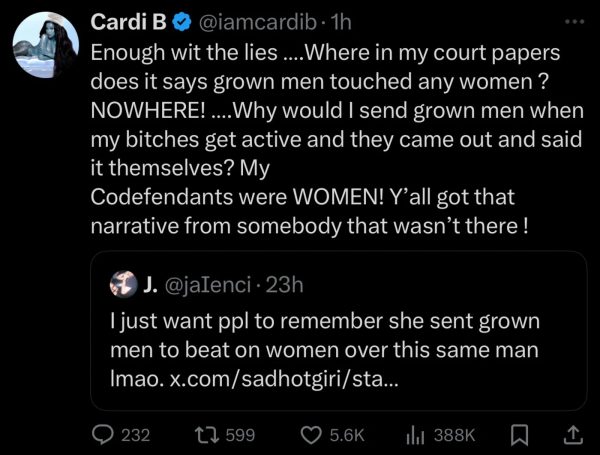Open Cardi B's profile picture
Image resolution: width=600 pixels, height=455 pixels.
coord(43,46)
